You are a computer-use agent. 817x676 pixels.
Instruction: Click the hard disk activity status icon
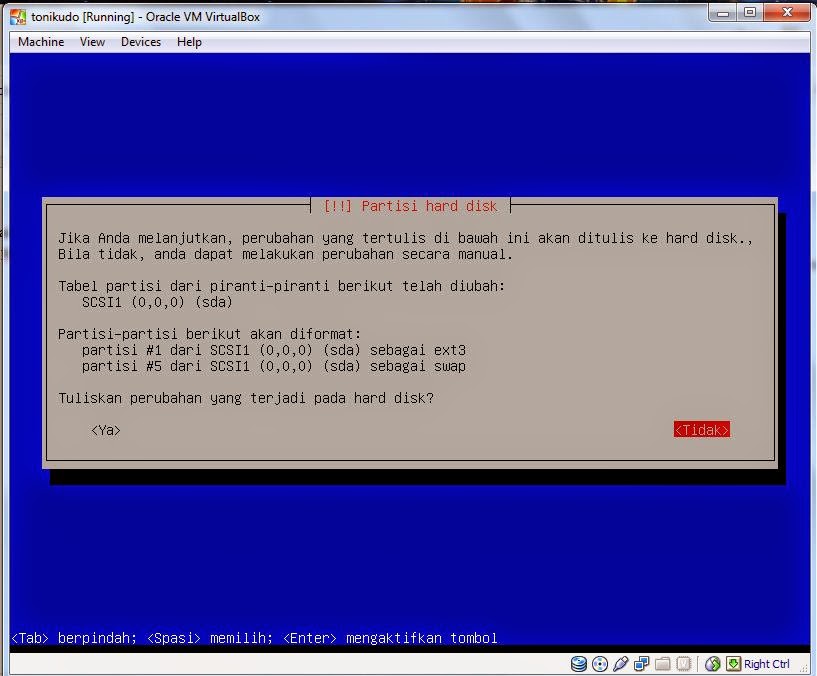(578, 663)
